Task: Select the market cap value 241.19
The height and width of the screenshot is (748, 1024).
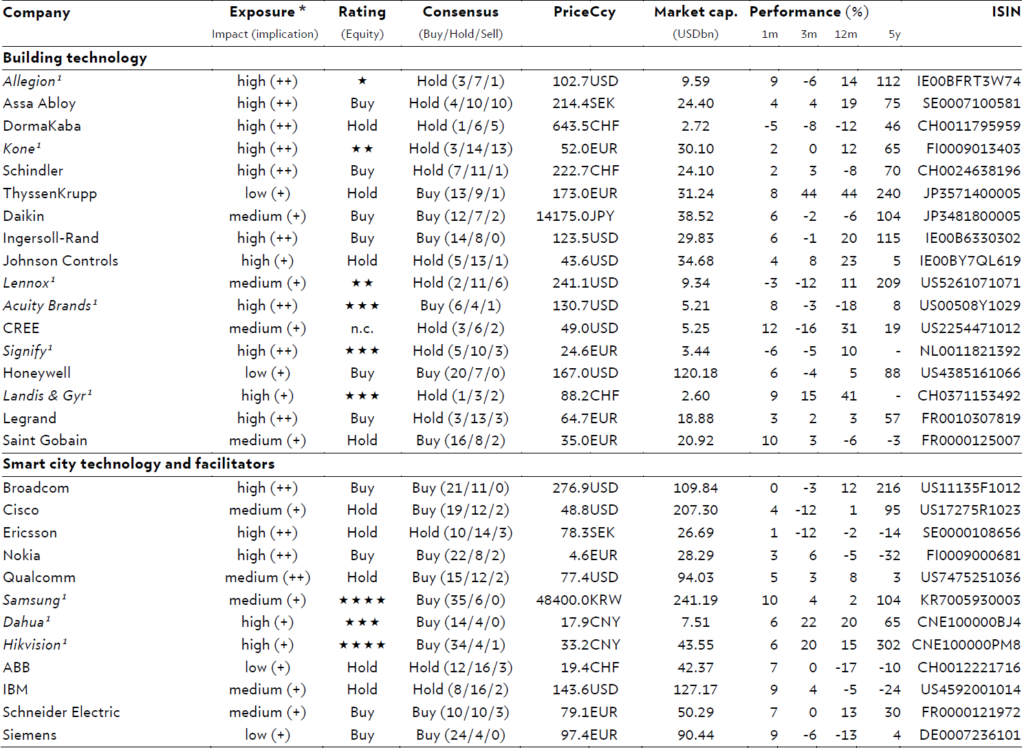Action: 696,600
